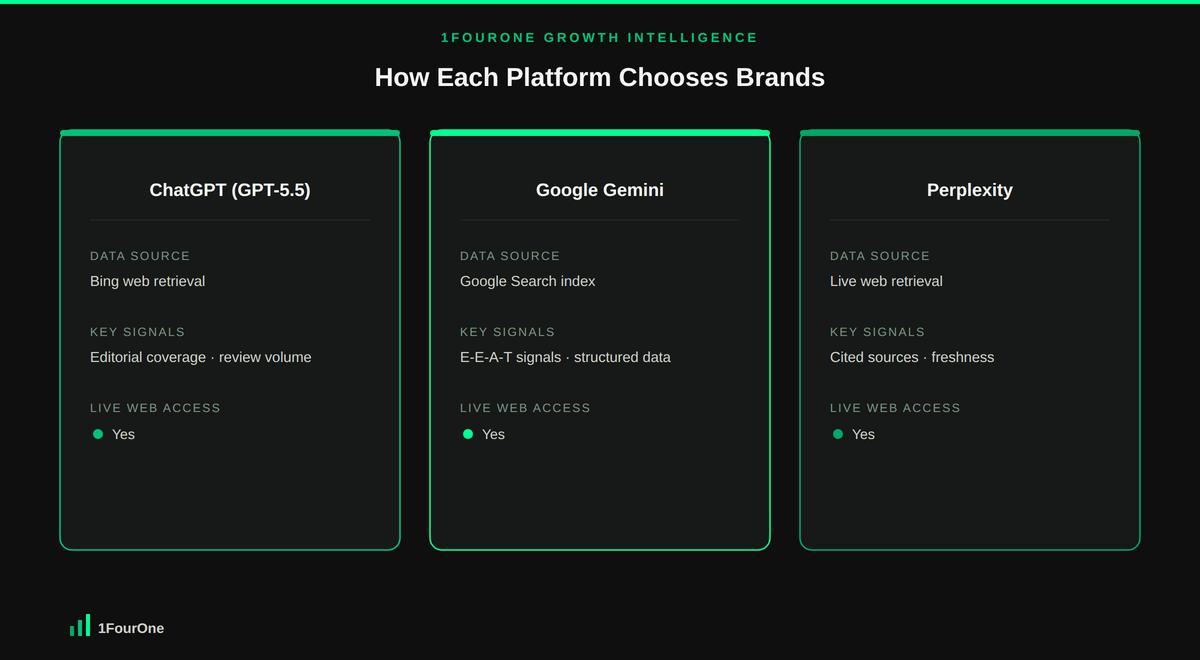This screenshot has width=1200, height=660.
Task: Click the Yes text in Google Gemini card
Action: pyautogui.click(x=493, y=434)
